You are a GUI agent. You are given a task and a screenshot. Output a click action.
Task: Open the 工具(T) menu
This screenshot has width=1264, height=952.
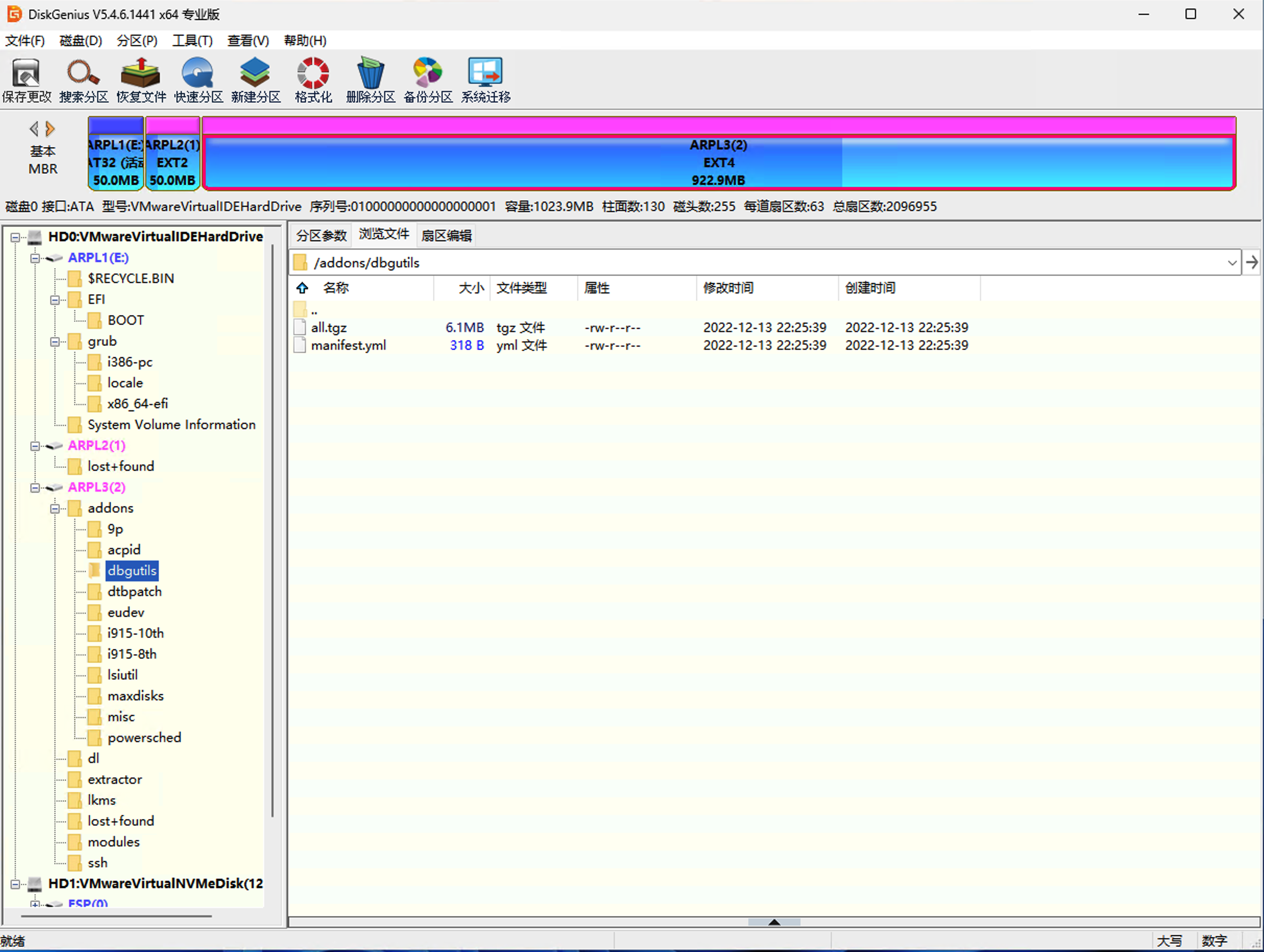(x=192, y=41)
